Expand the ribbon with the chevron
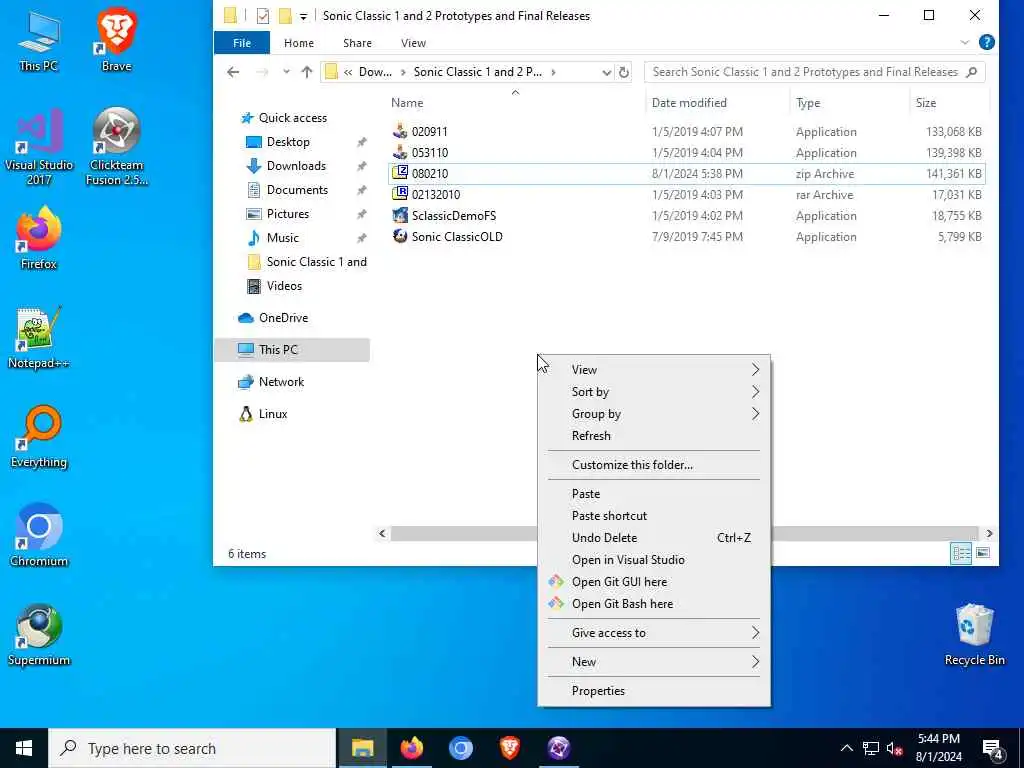Image resolution: width=1024 pixels, height=768 pixels. 965,42
